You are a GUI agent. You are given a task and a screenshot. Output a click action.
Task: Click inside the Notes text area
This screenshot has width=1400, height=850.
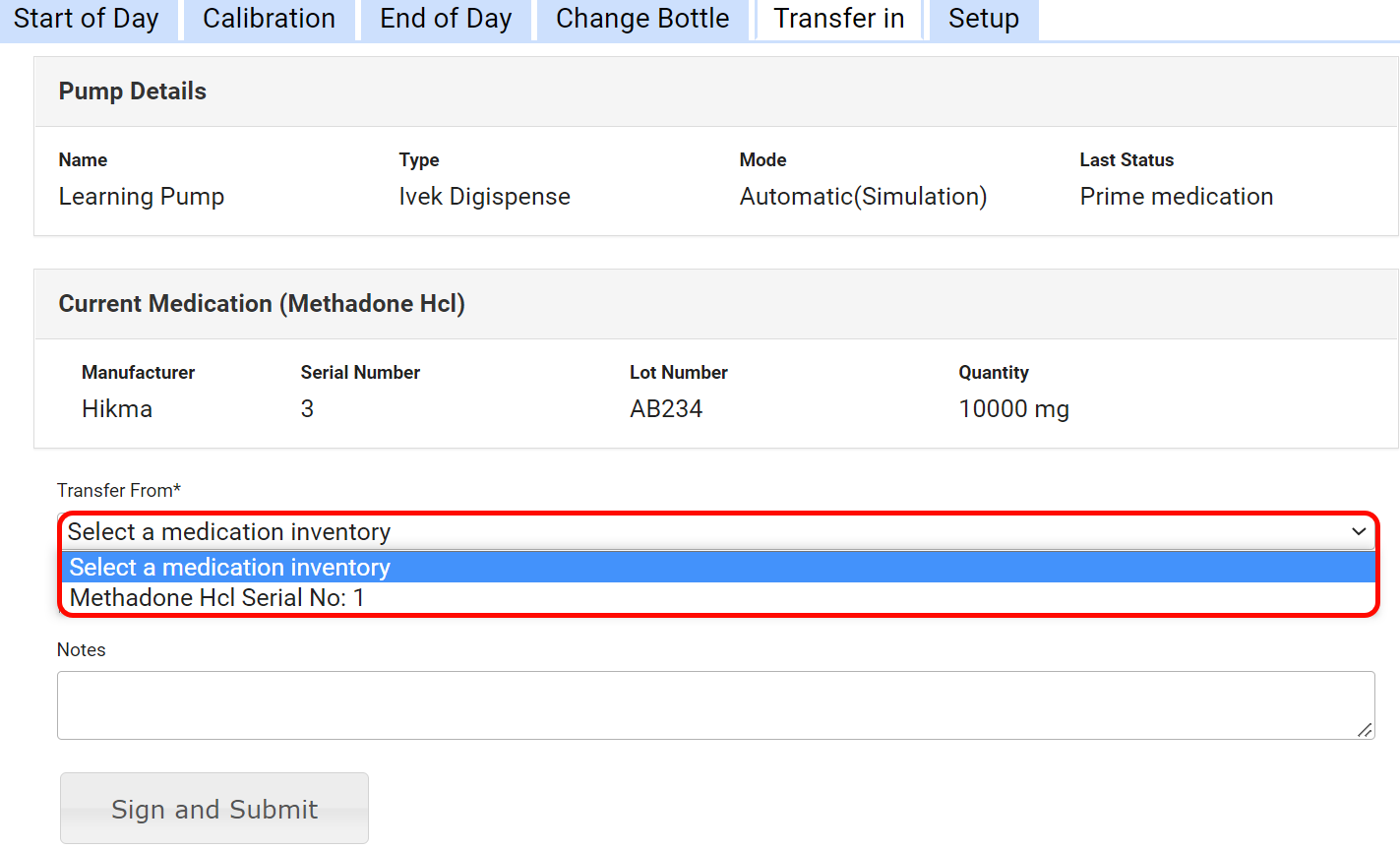coord(689,703)
